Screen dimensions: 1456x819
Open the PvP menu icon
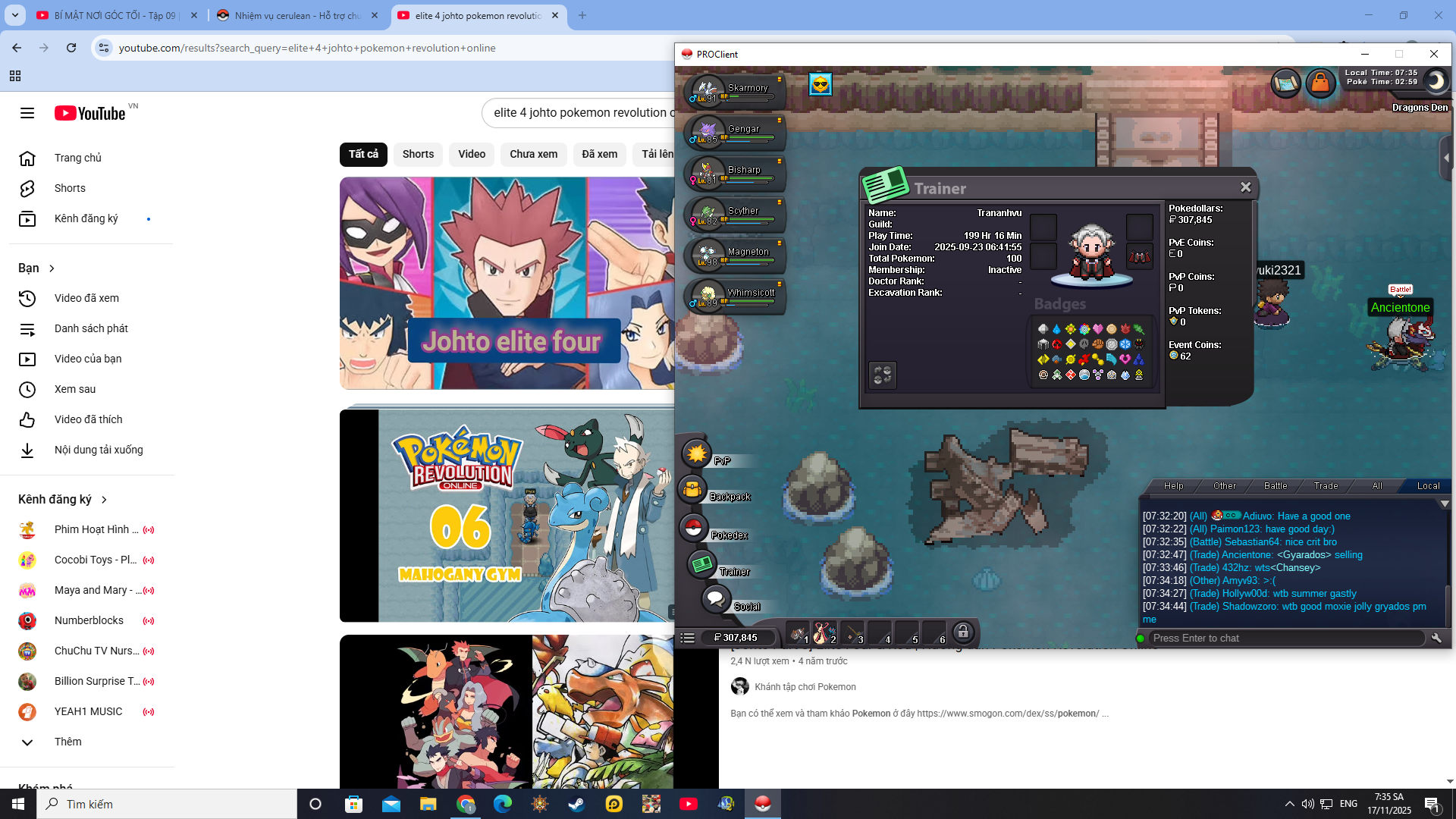[x=696, y=453]
